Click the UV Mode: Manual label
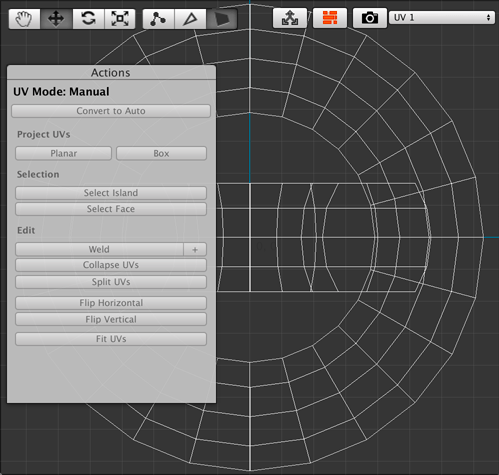 click(x=61, y=92)
